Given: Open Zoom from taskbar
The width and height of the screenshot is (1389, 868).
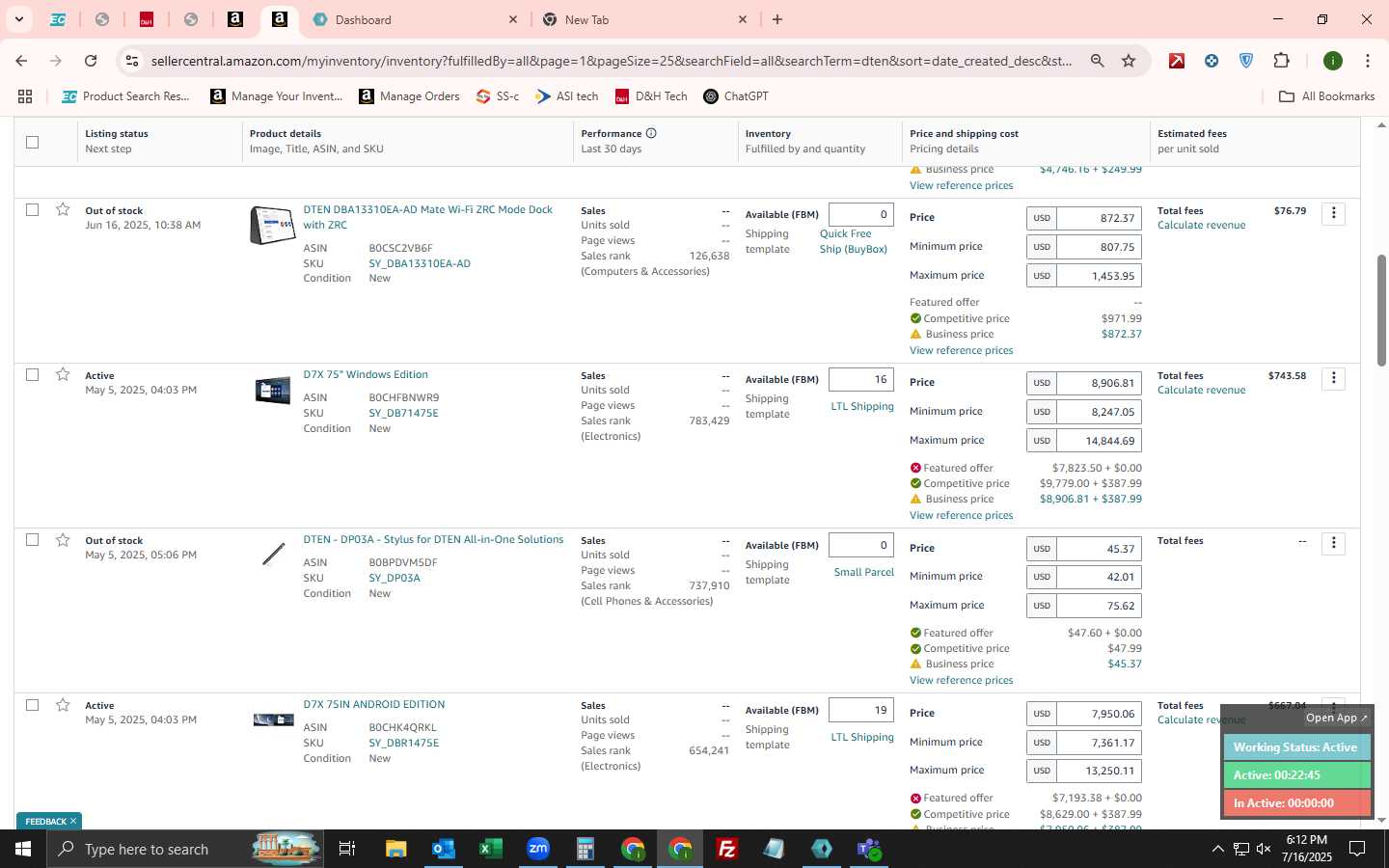Looking at the screenshot, I should point(537,849).
